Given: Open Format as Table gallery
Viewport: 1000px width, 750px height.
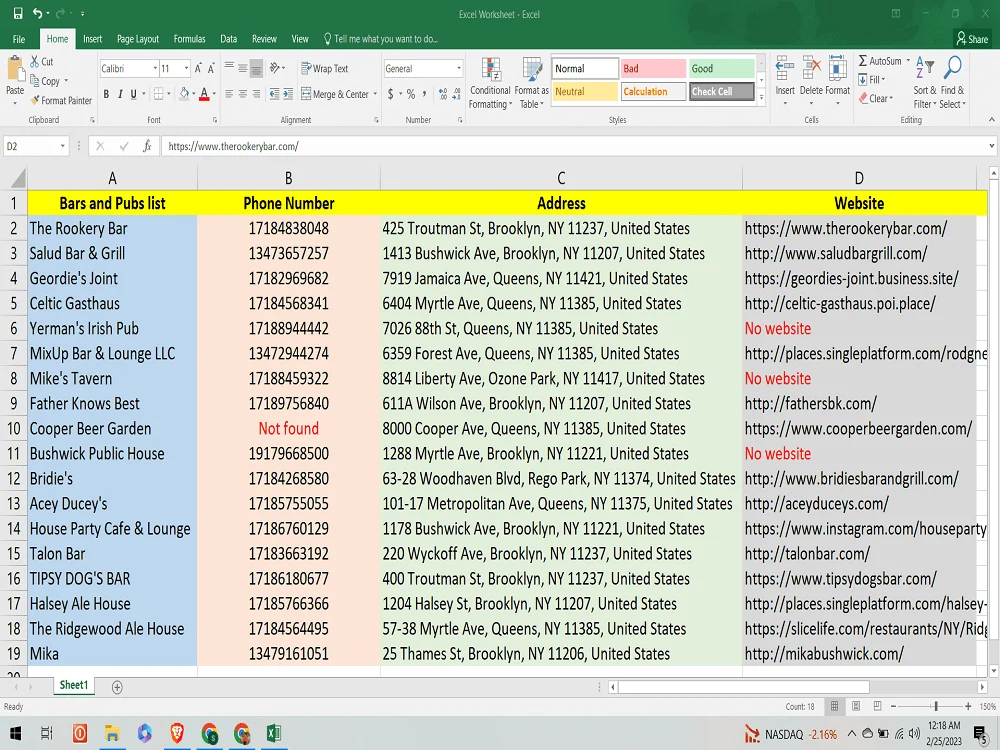Looking at the screenshot, I should pyautogui.click(x=531, y=84).
